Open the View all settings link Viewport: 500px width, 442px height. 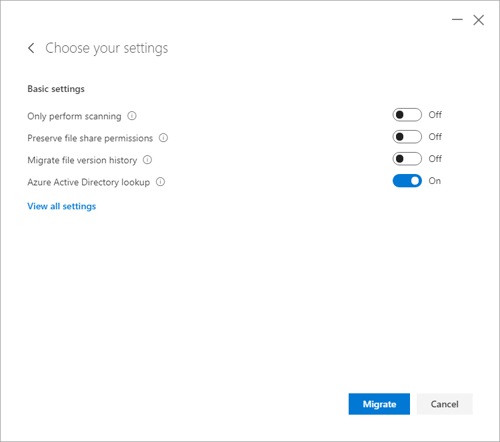pyautogui.click(x=62, y=206)
